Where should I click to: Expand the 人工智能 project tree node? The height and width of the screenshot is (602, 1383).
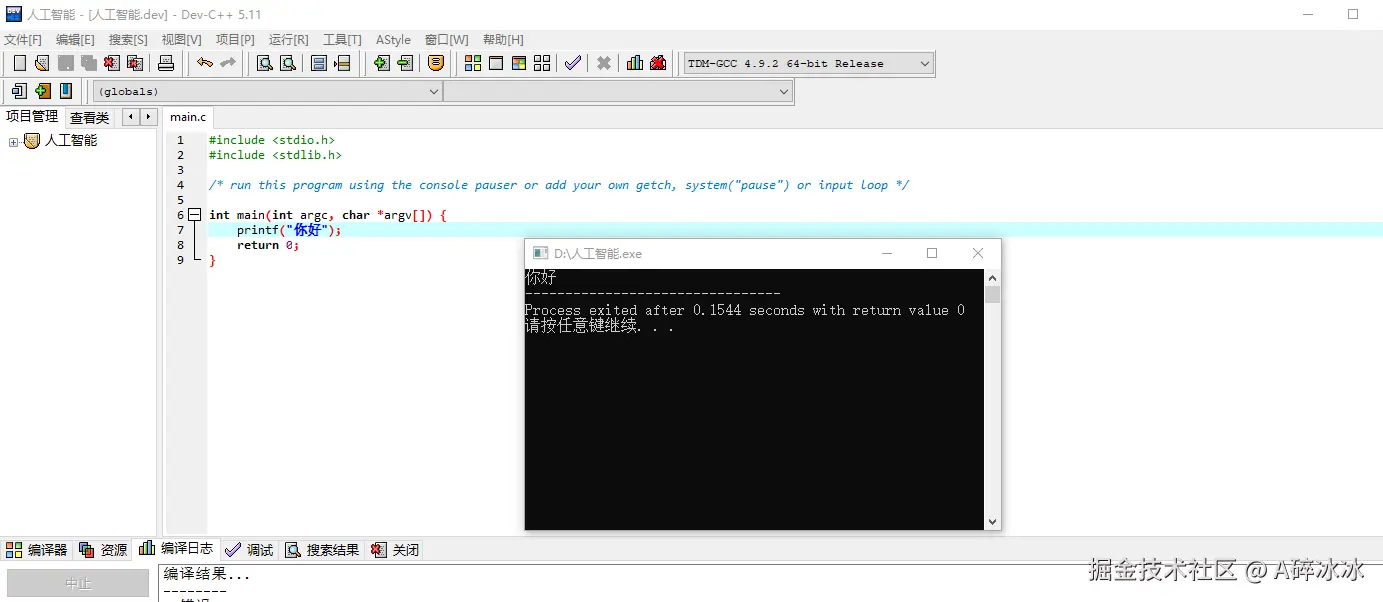pos(13,141)
